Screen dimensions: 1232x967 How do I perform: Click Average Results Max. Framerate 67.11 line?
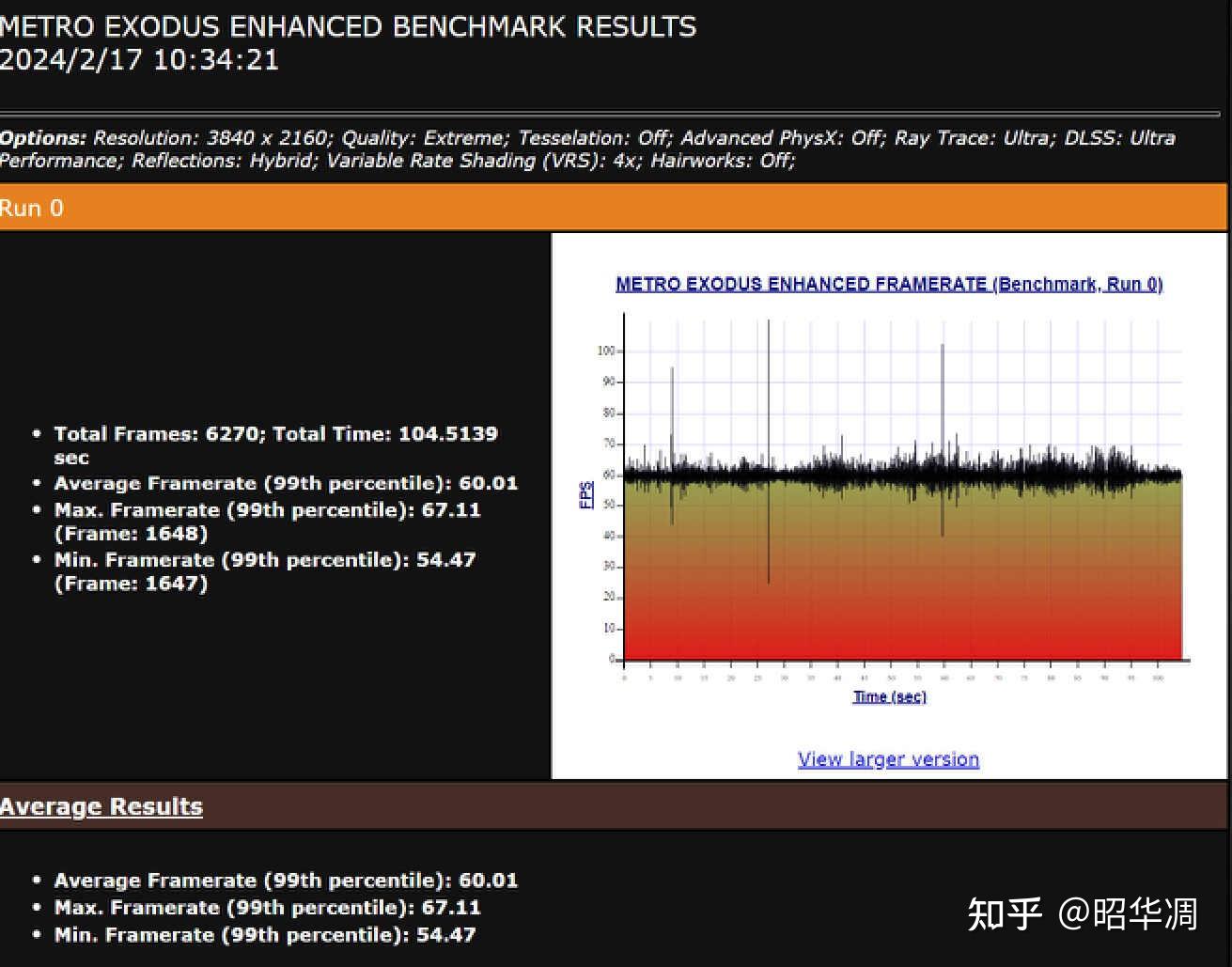click(267, 908)
